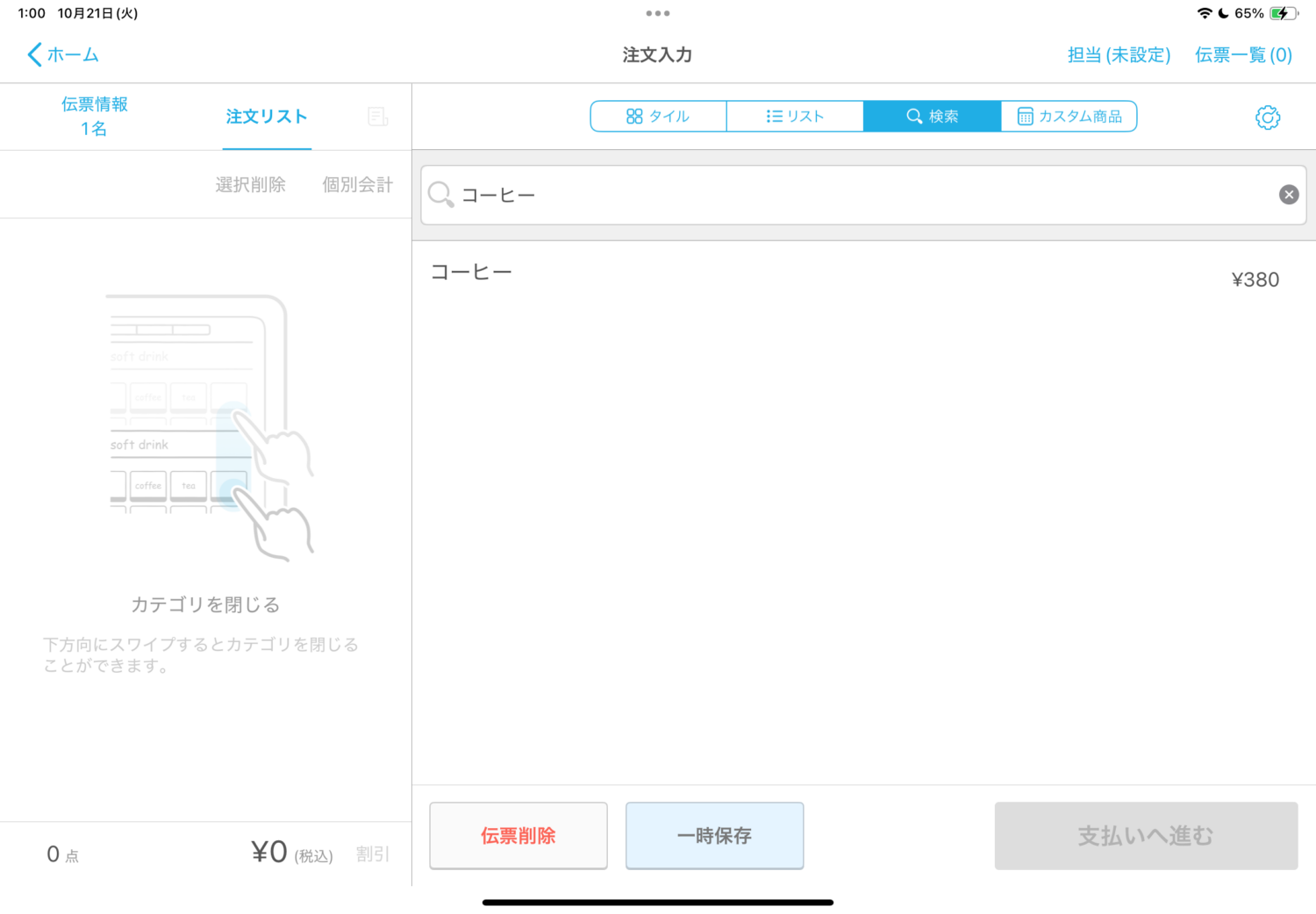Image resolution: width=1316 pixels, height=914 pixels.
Task: Select the 注文リスト tab
Action: [267, 117]
